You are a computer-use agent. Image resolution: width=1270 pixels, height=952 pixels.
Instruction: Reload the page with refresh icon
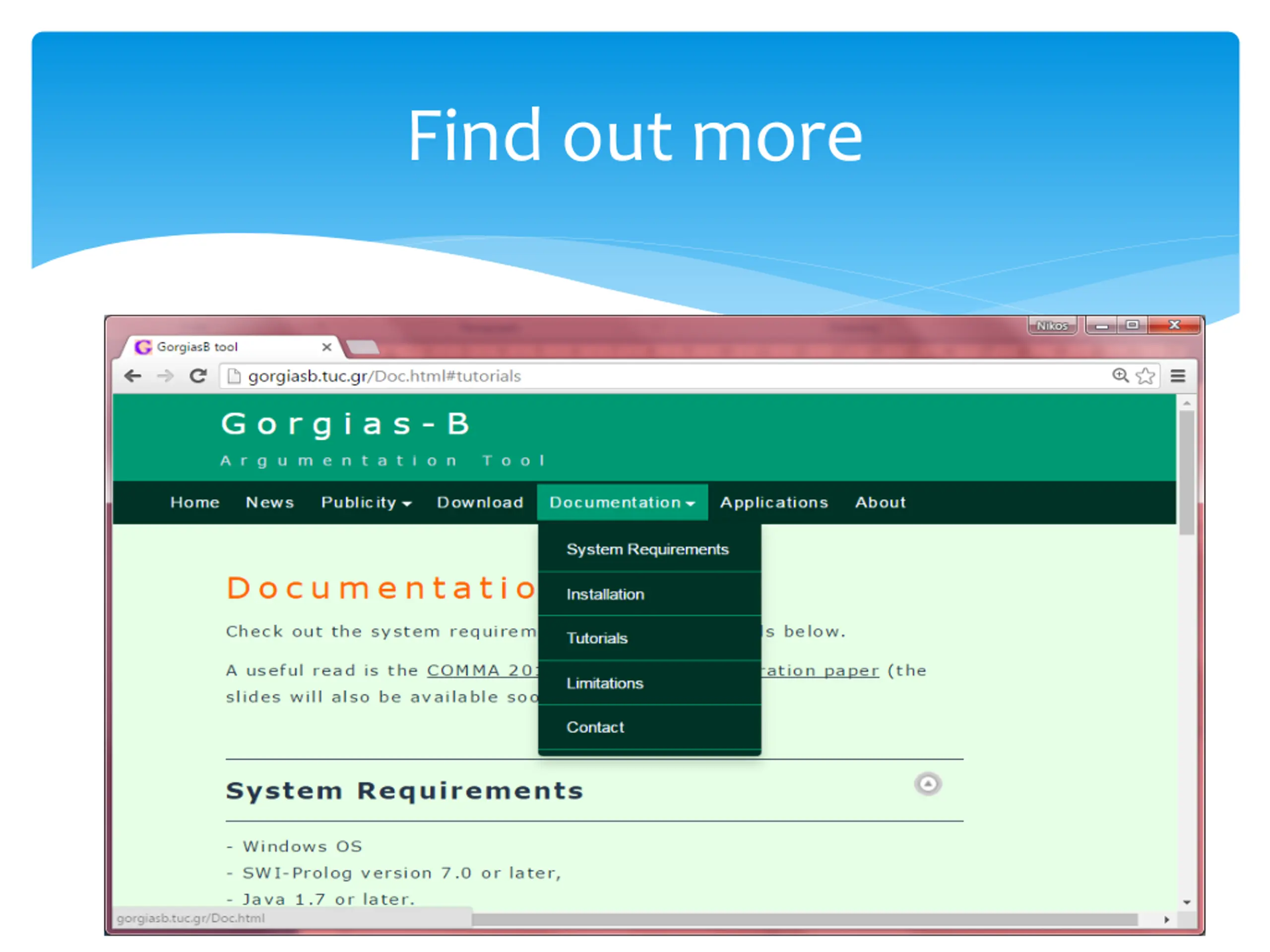[198, 376]
